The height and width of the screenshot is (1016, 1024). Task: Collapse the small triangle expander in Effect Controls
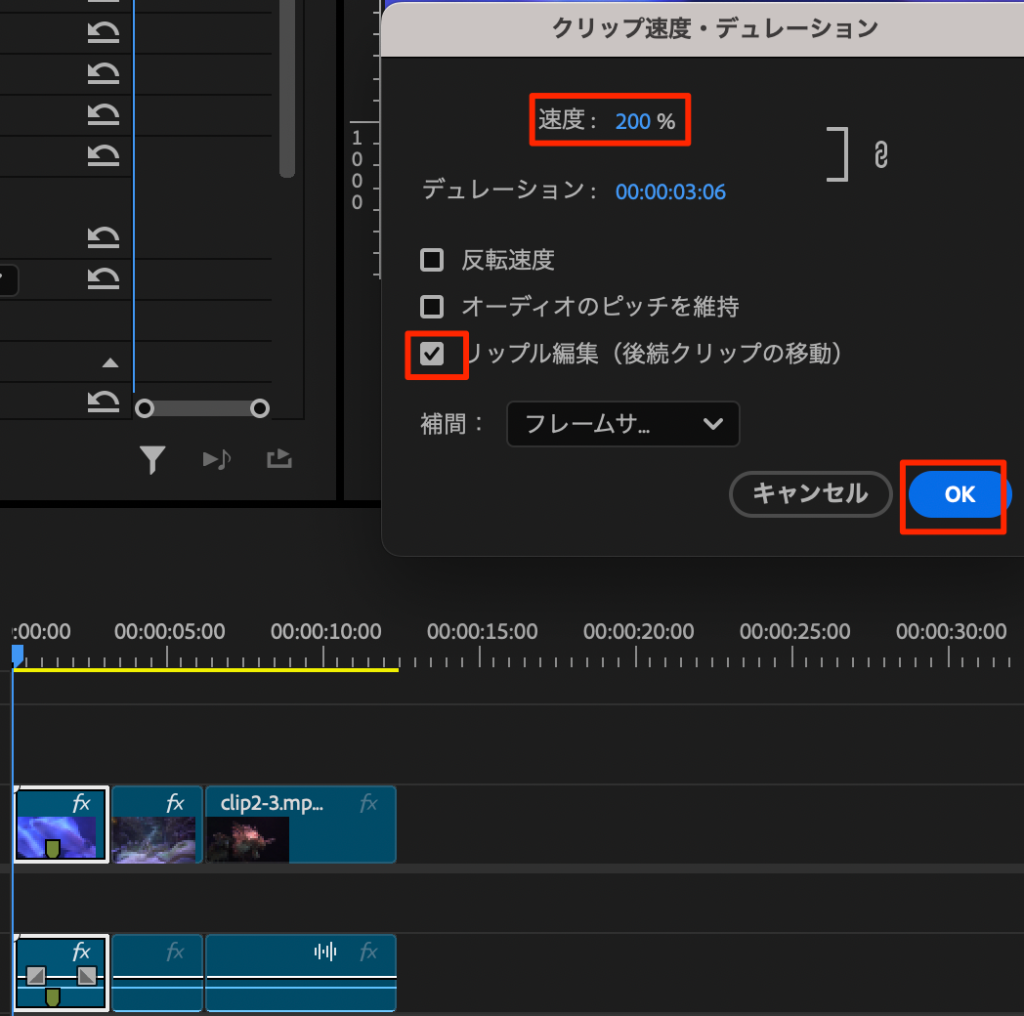coord(111,363)
